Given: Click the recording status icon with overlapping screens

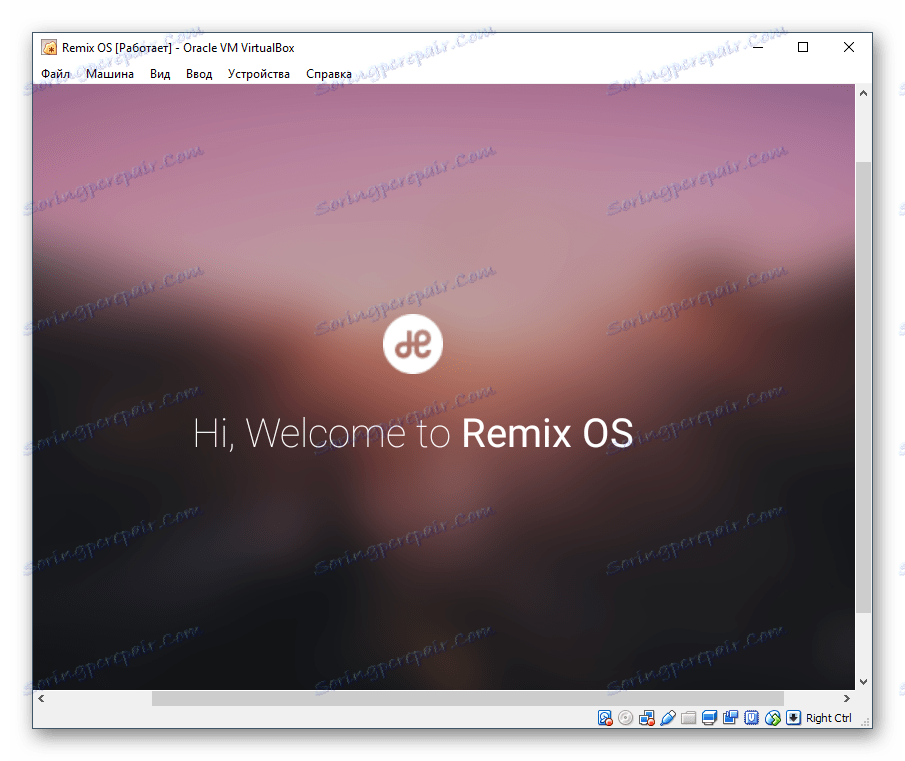Looking at the screenshot, I should [731, 718].
